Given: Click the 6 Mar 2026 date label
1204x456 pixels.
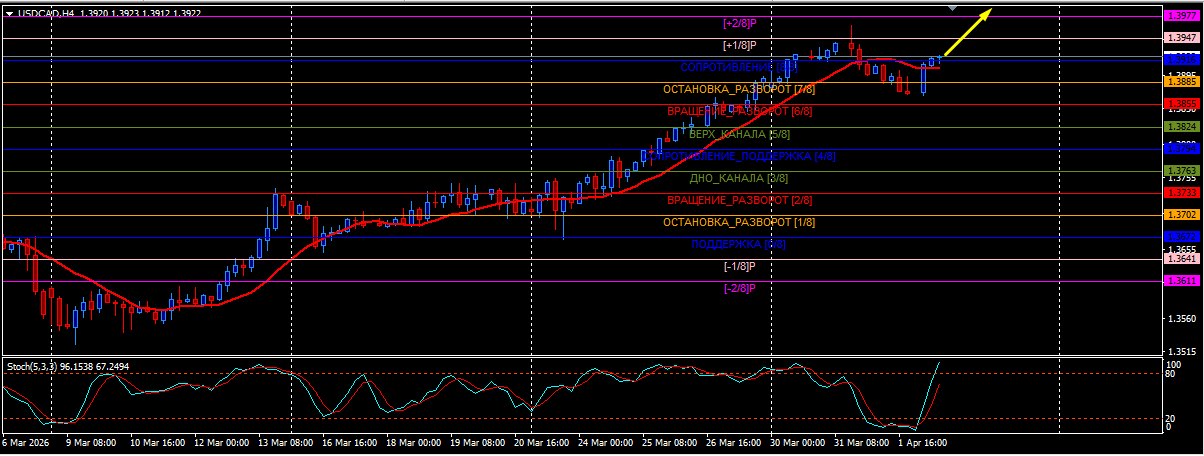Looking at the screenshot, I should 25,442.
